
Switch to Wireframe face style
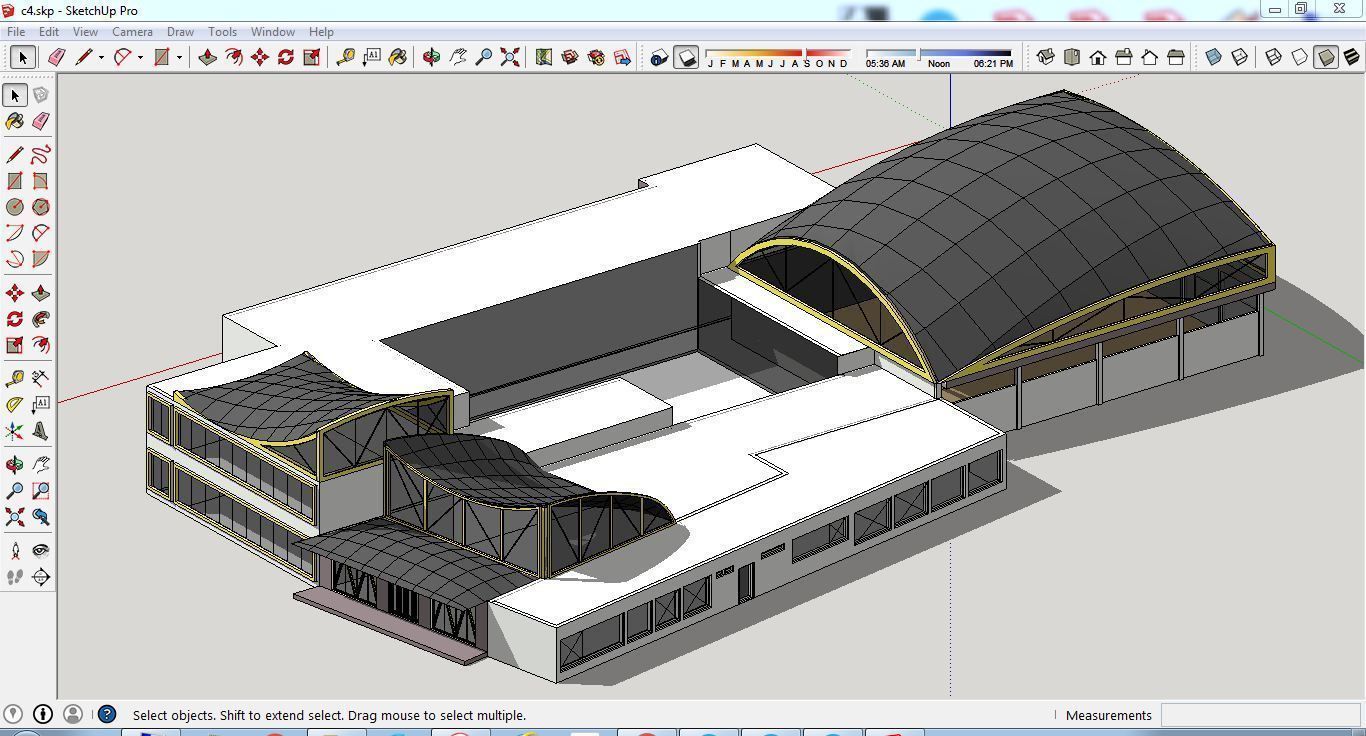click(x=1274, y=57)
